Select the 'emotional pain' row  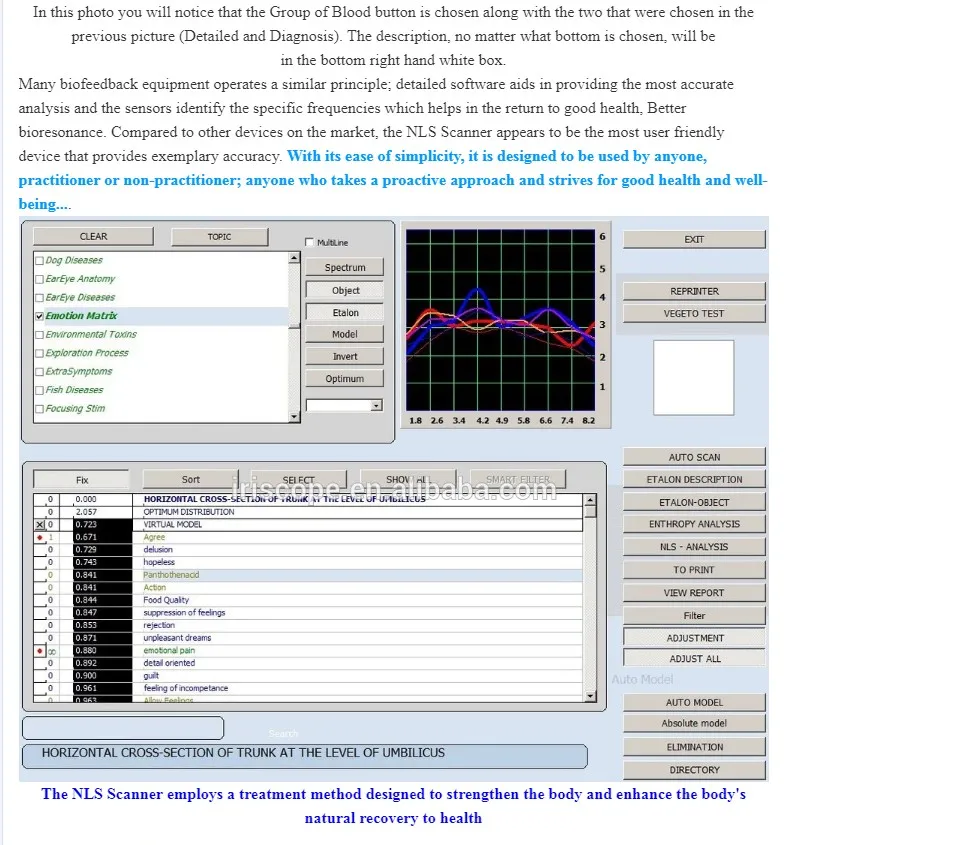pyautogui.click(x=309, y=651)
